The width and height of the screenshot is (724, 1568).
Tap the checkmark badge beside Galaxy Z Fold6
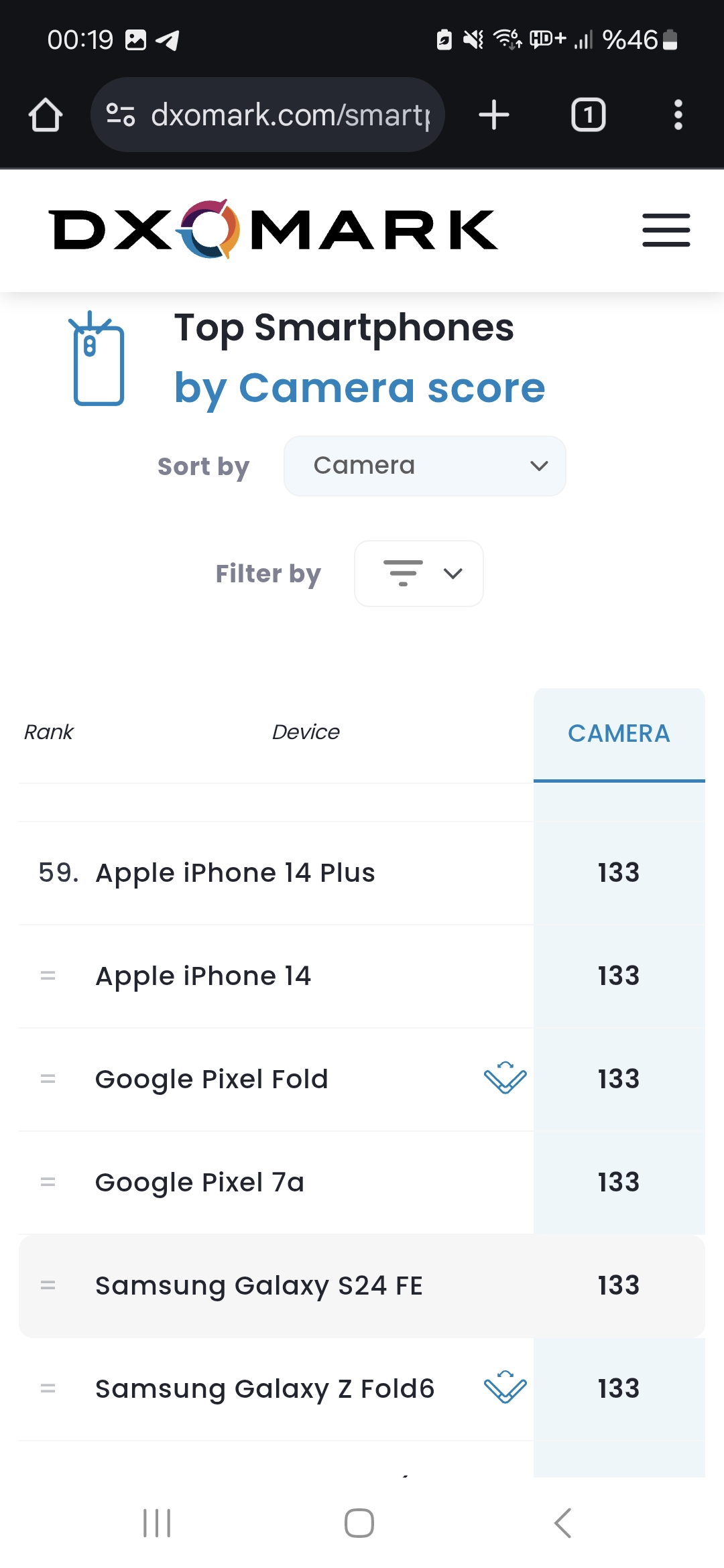point(505,1388)
